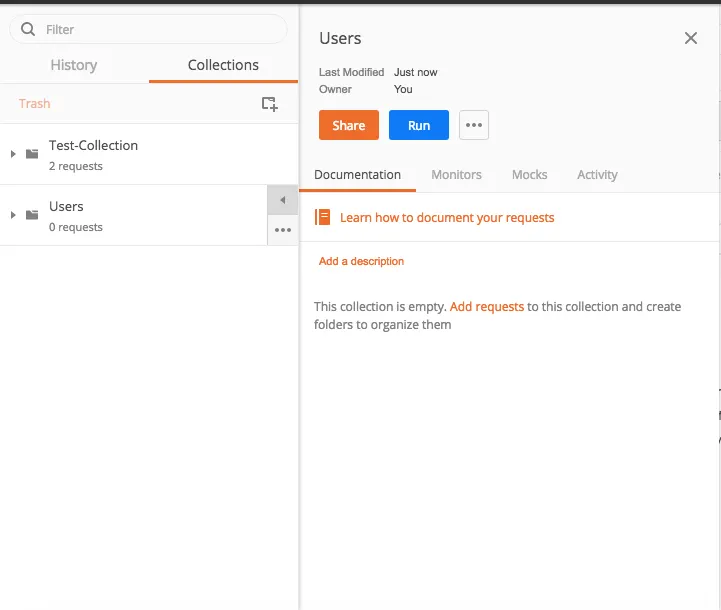Open the Mocks tab
This screenshot has height=610, width=721.
[x=530, y=175]
